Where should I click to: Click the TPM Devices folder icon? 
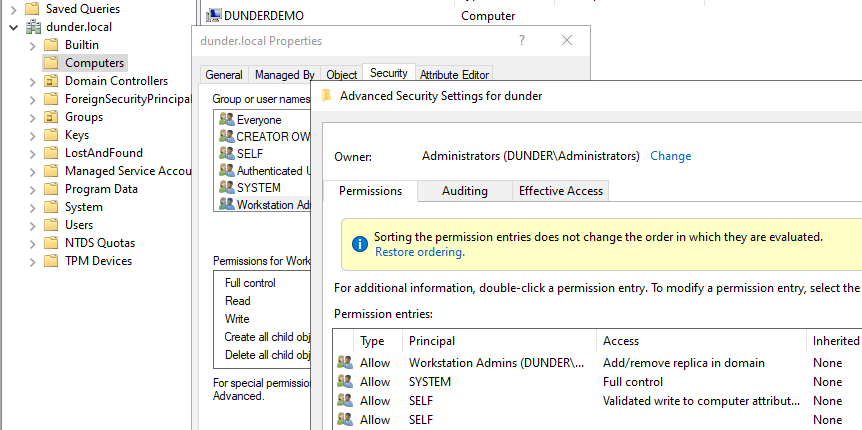[x=51, y=261]
